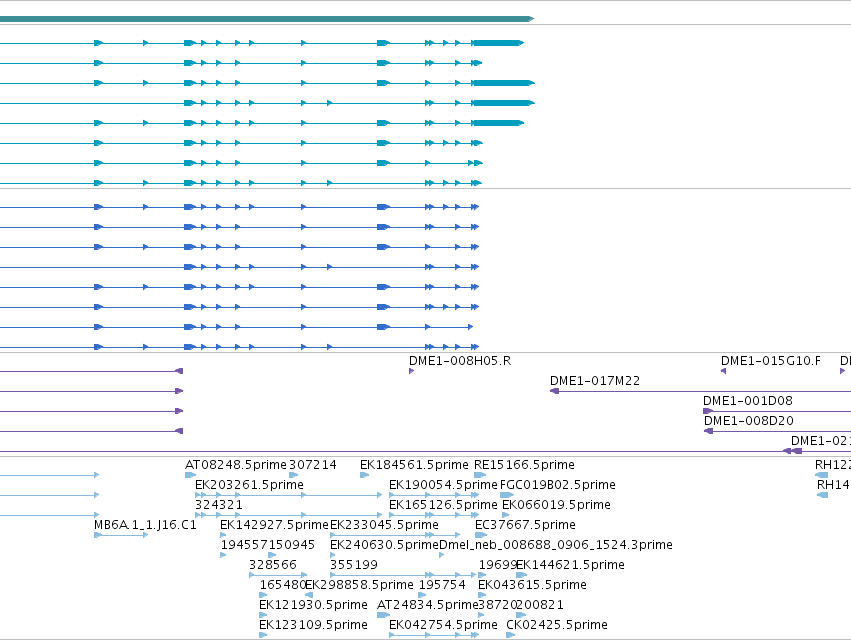Open the DME1-017M22 feature label
This screenshot has height=640, width=851.
point(595,381)
